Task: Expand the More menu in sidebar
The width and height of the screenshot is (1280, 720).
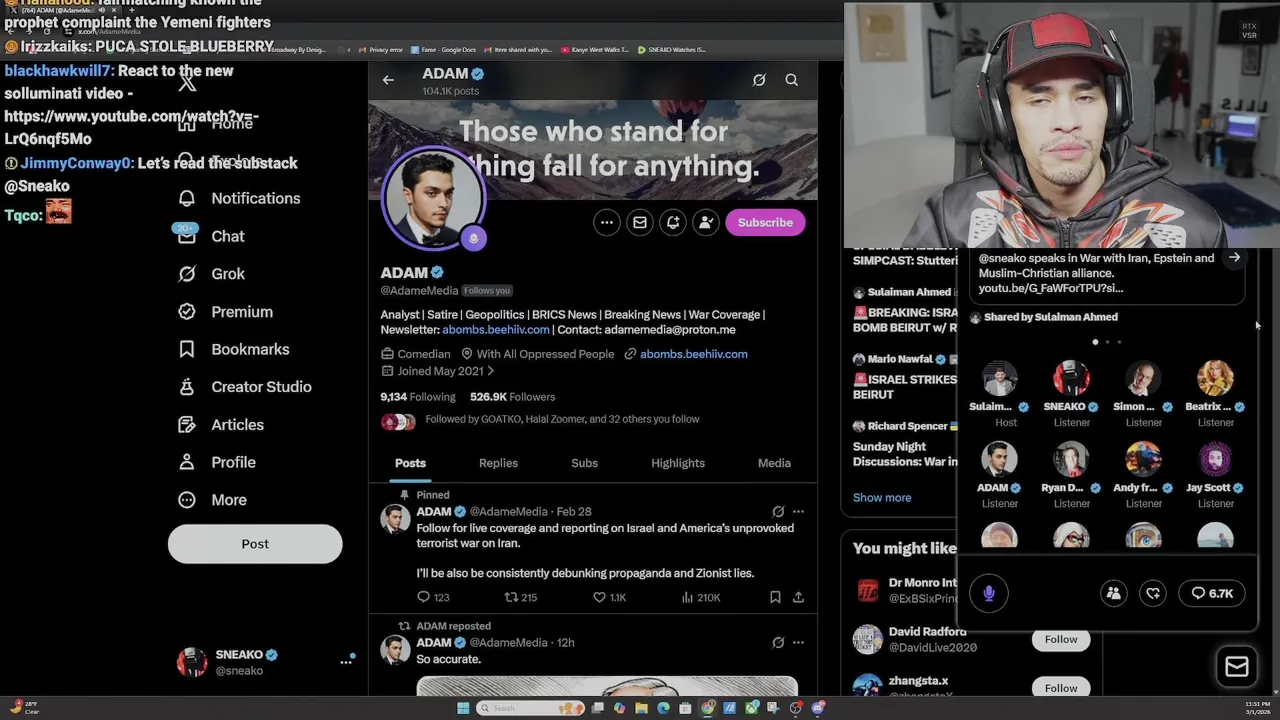Action: tap(212, 500)
